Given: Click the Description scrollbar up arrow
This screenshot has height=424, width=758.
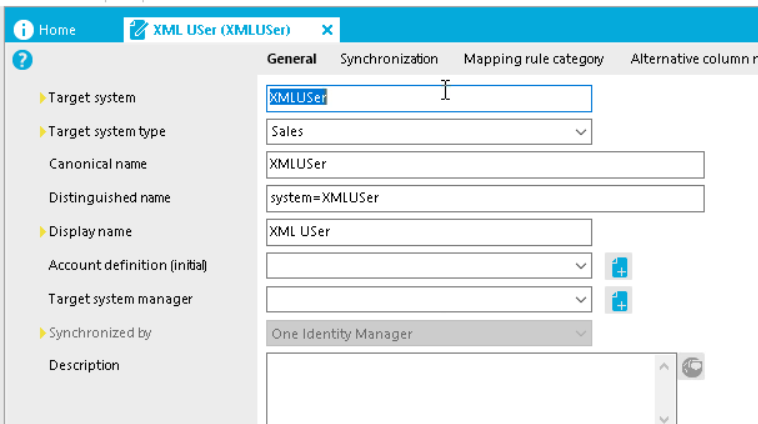Looking at the screenshot, I should click(664, 366).
